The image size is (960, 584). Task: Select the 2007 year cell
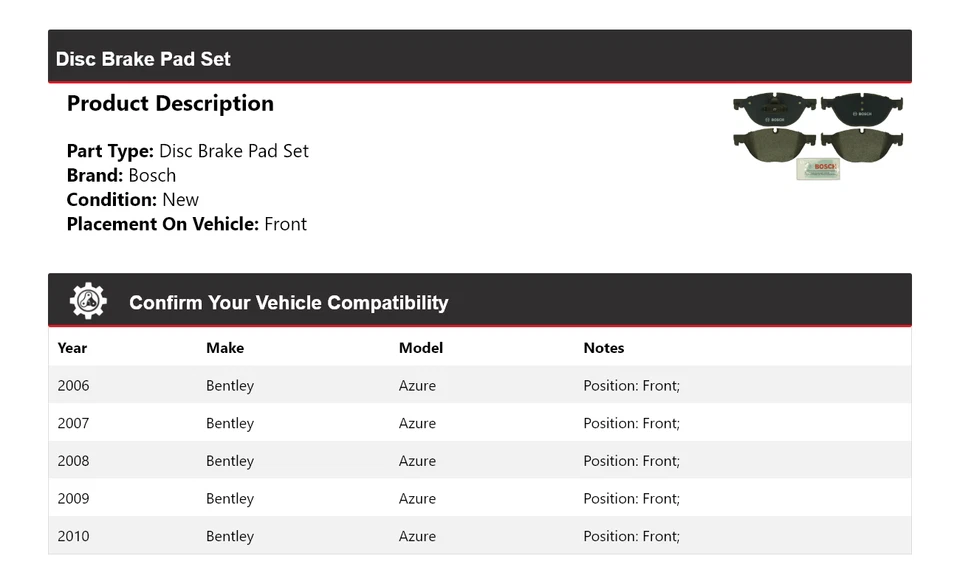click(x=73, y=423)
